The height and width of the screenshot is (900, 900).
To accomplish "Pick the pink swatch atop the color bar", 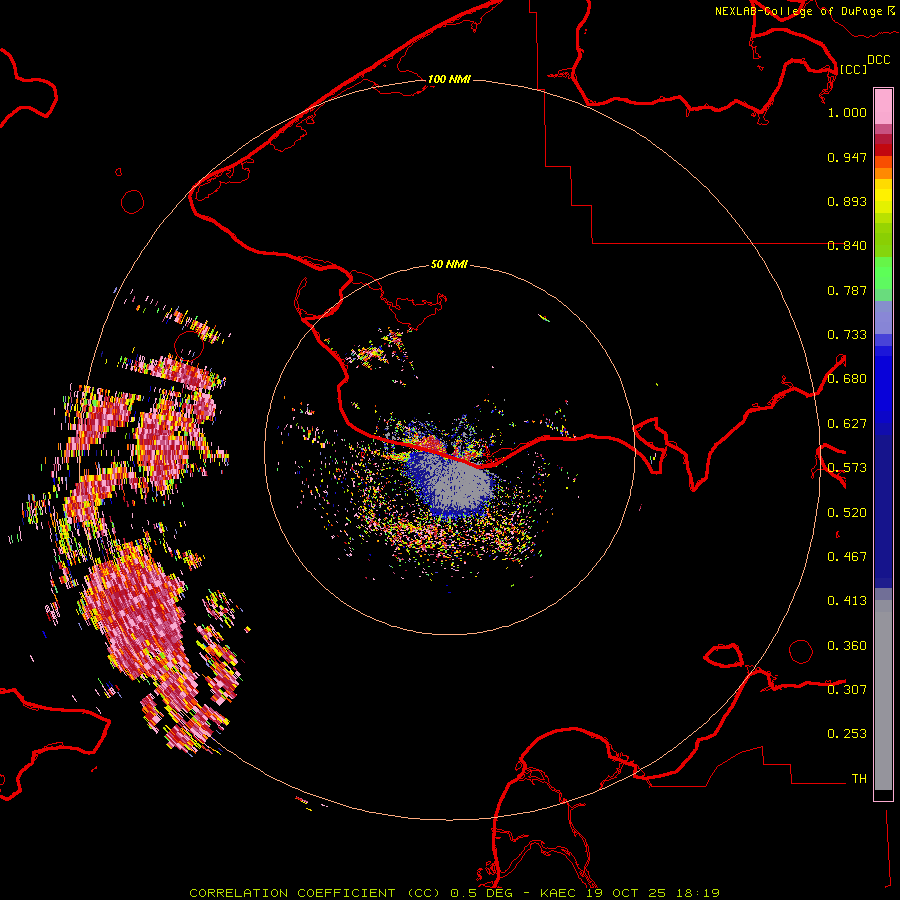I will (883, 107).
